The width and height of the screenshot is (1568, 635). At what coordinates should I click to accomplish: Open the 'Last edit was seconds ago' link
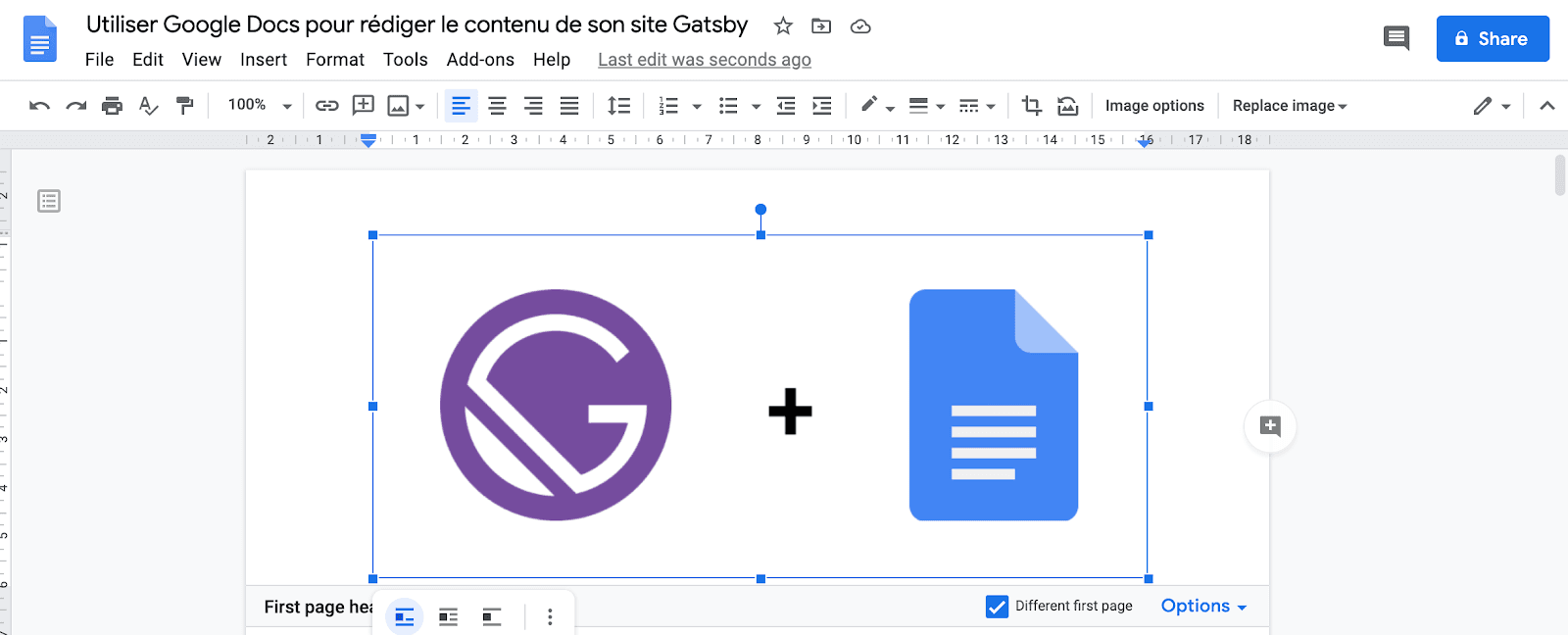point(705,60)
